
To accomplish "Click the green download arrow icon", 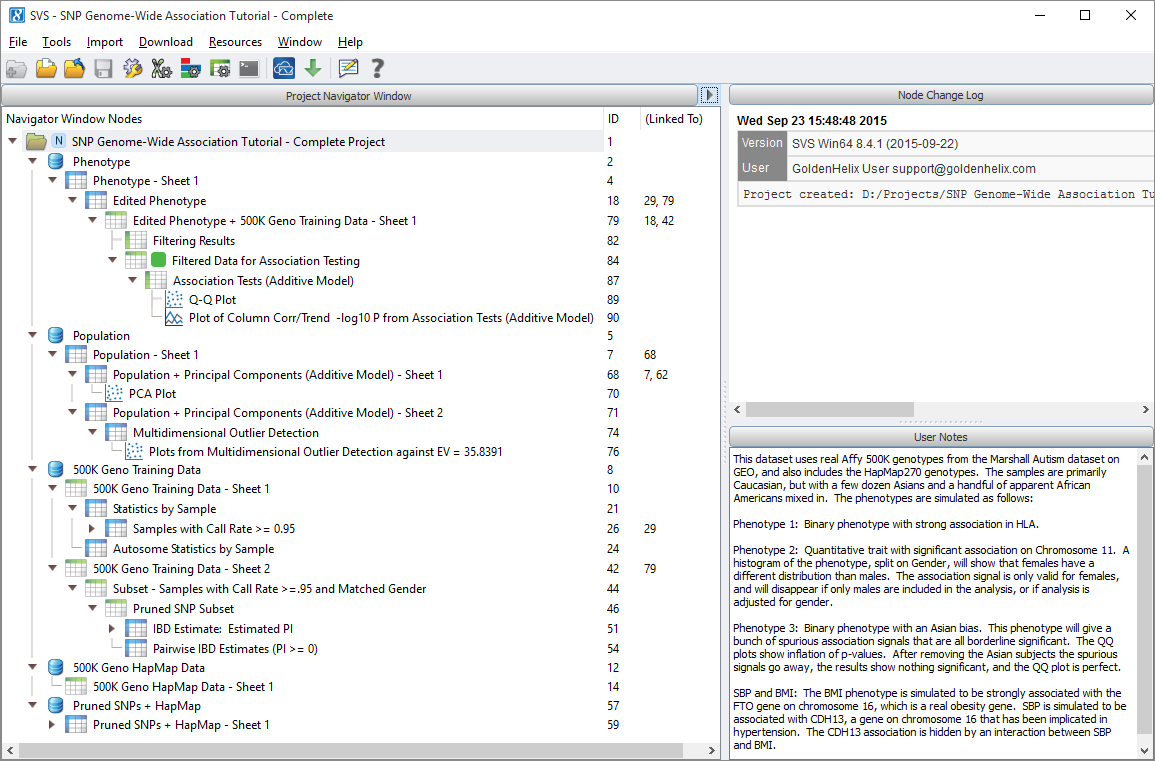I will [x=313, y=68].
